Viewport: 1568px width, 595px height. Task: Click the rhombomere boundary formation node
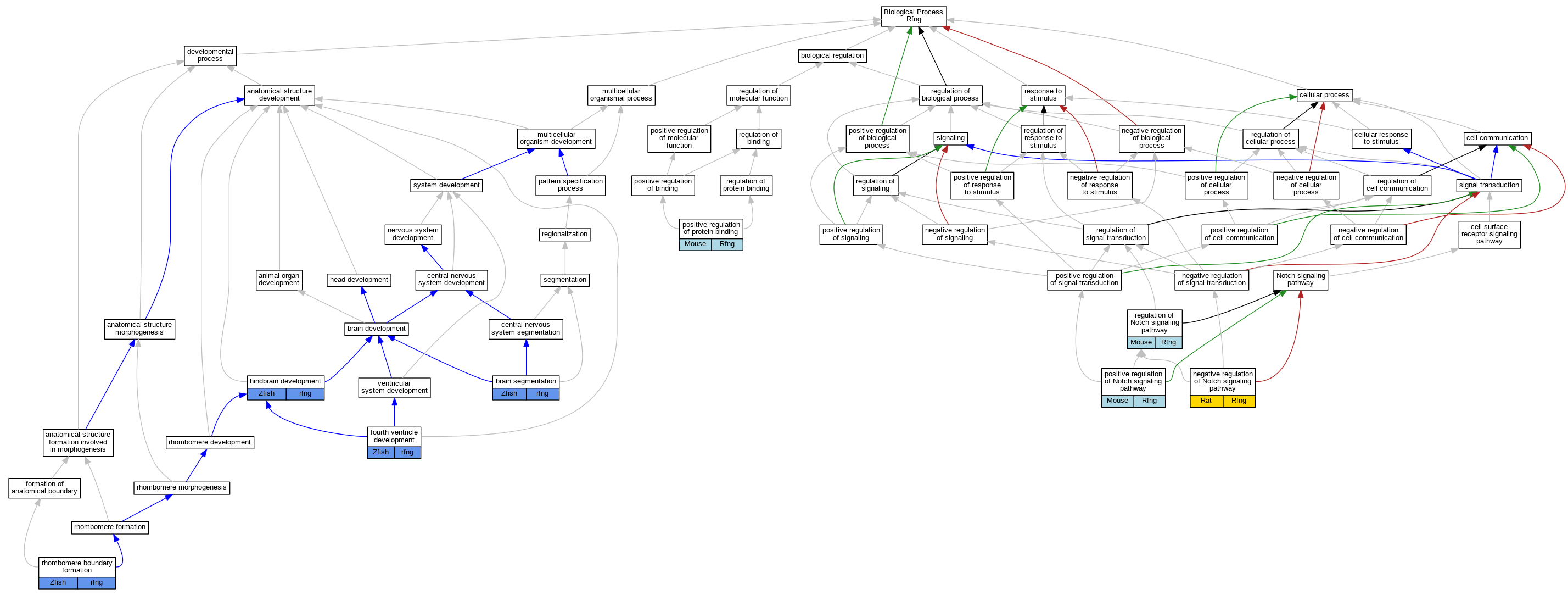[x=77, y=567]
